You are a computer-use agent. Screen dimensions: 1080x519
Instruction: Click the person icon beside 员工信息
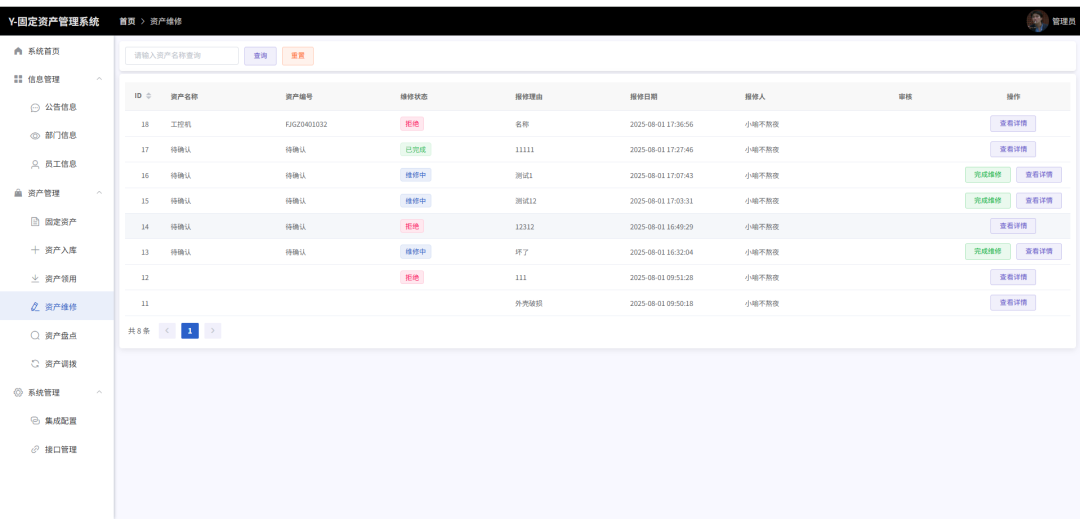(x=35, y=165)
